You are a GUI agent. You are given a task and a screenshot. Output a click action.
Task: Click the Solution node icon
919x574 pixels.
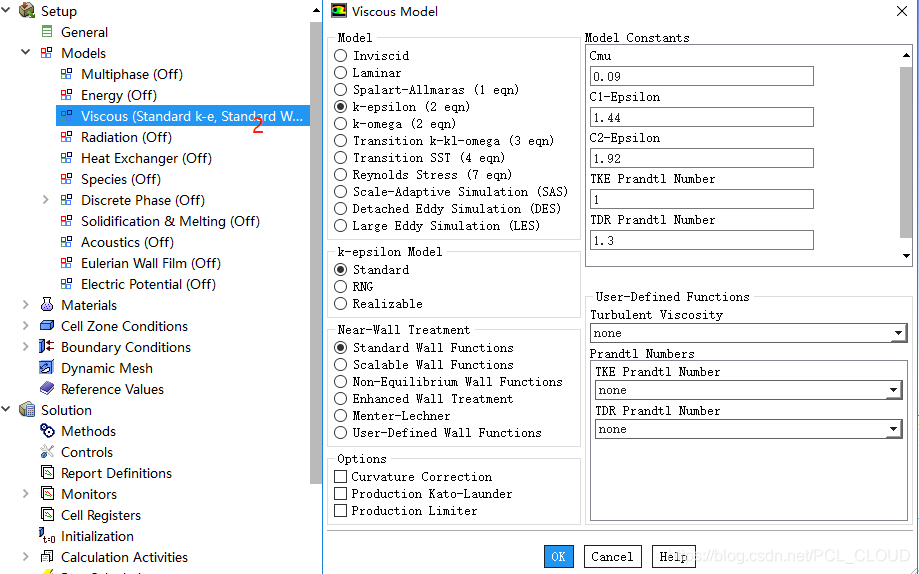(27, 409)
